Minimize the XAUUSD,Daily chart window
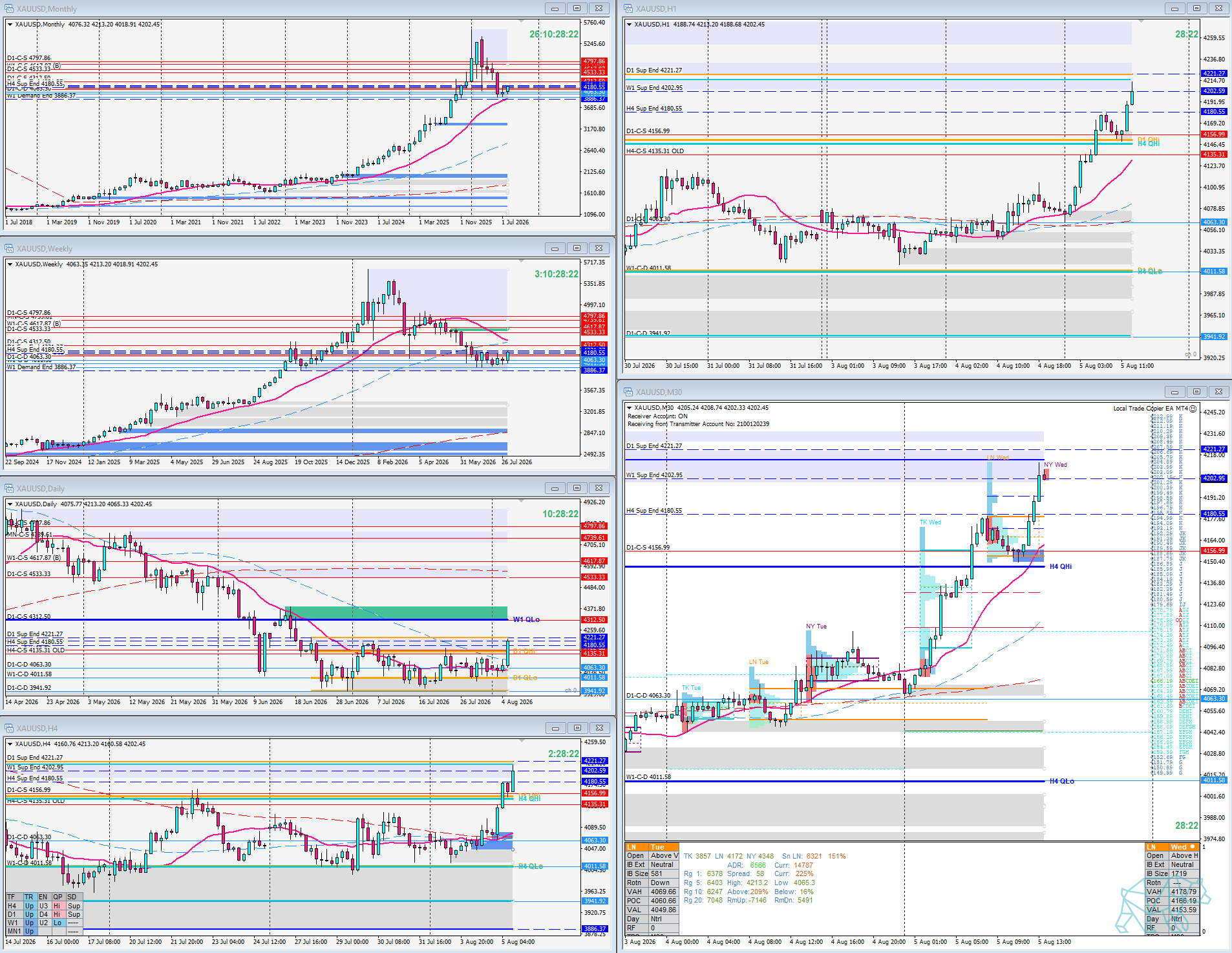 555,488
